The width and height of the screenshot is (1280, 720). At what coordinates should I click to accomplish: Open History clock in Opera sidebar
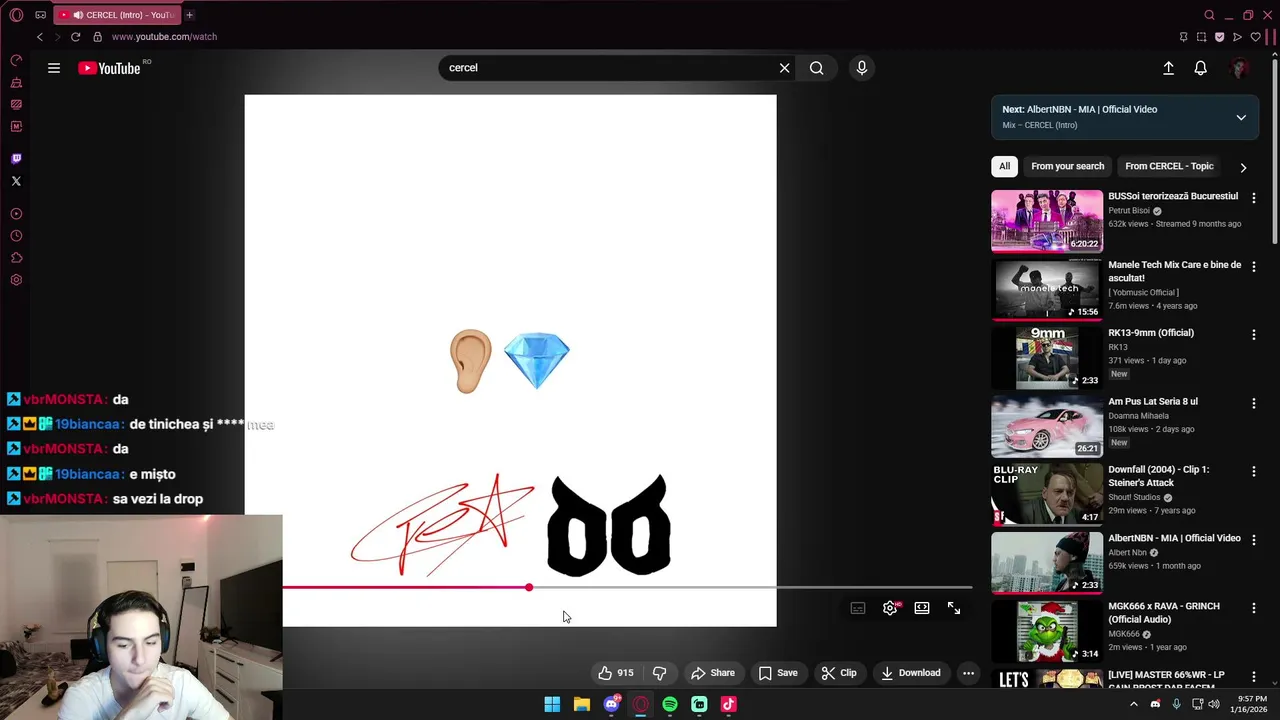pyautogui.click(x=16, y=236)
